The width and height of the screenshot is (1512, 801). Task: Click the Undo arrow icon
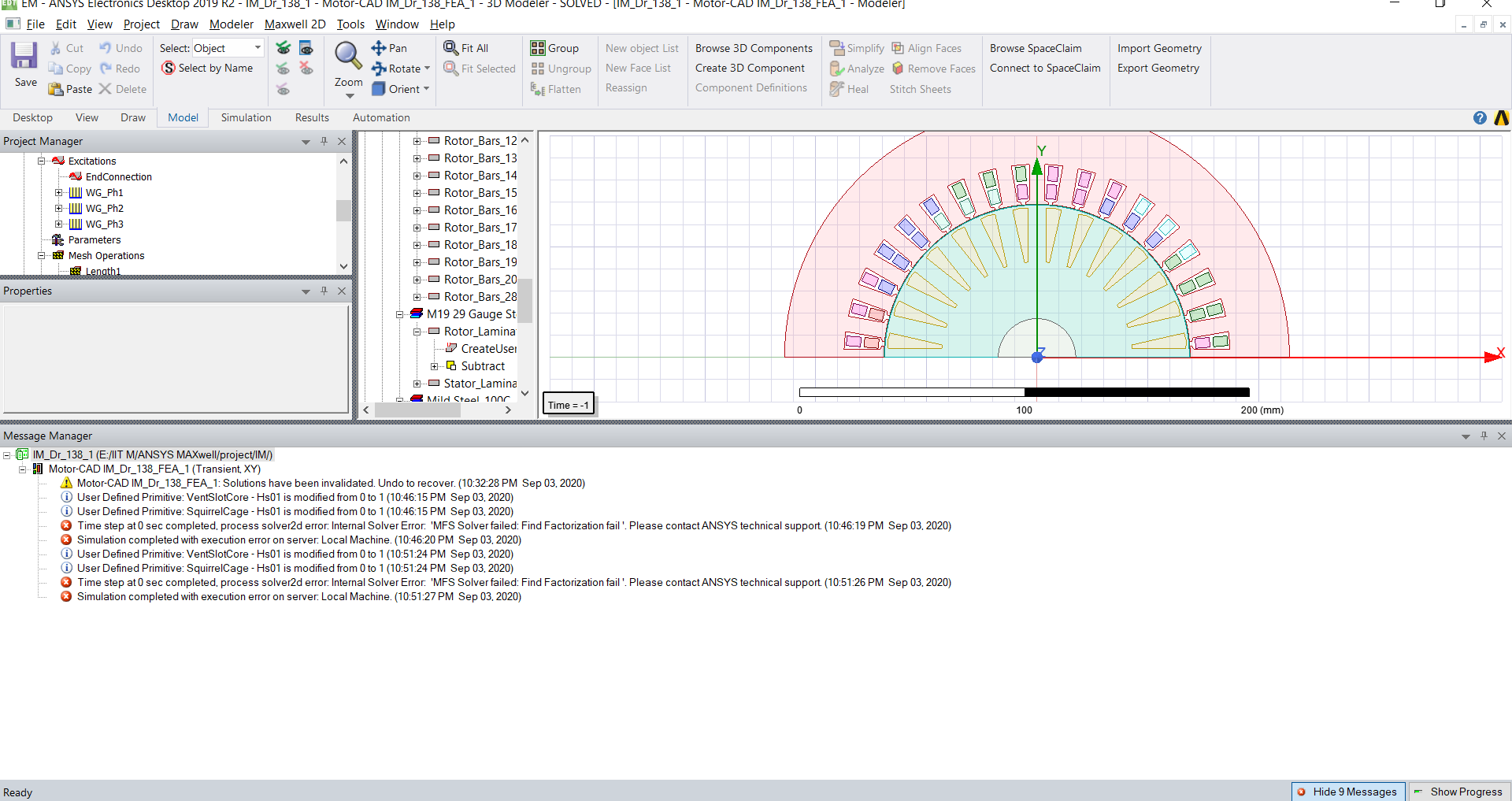coord(106,48)
